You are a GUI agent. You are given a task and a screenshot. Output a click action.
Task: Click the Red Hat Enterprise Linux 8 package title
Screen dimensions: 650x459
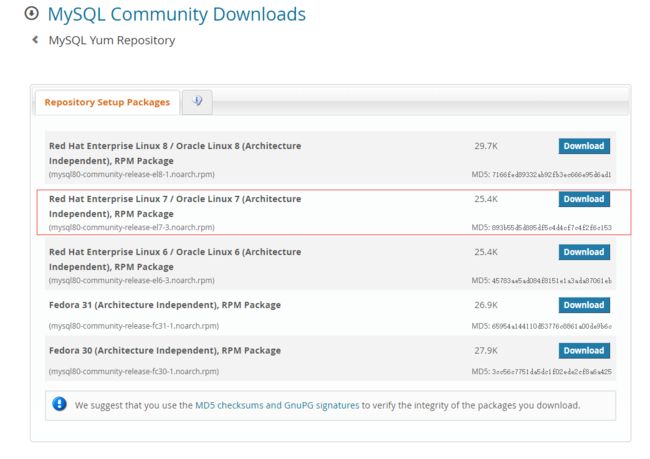click(x=175, y=153)
